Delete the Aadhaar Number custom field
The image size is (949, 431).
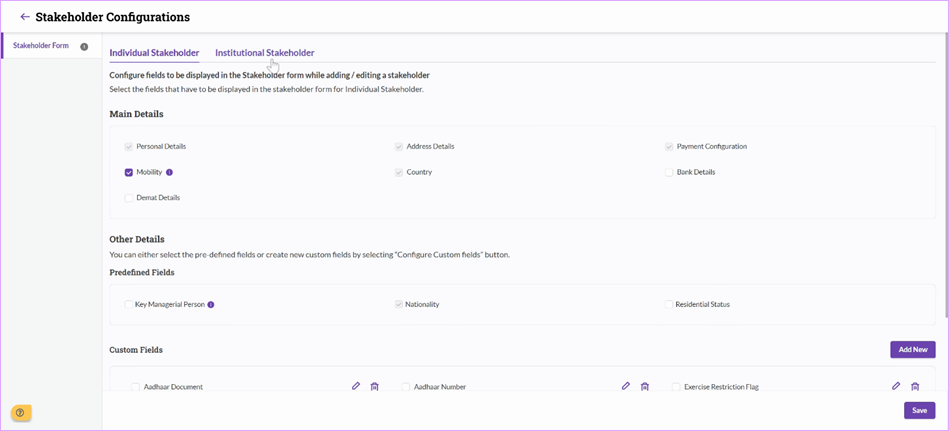coord(645,386)
